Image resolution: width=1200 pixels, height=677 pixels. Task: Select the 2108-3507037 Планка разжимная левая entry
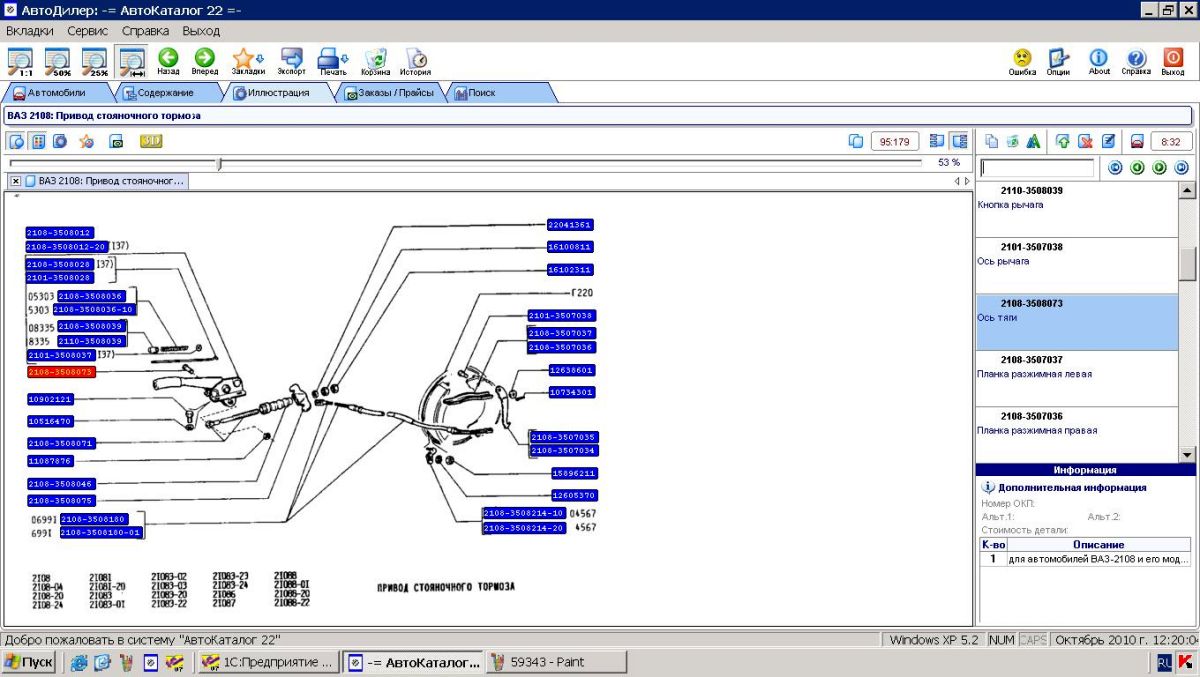pos(1076,366)
